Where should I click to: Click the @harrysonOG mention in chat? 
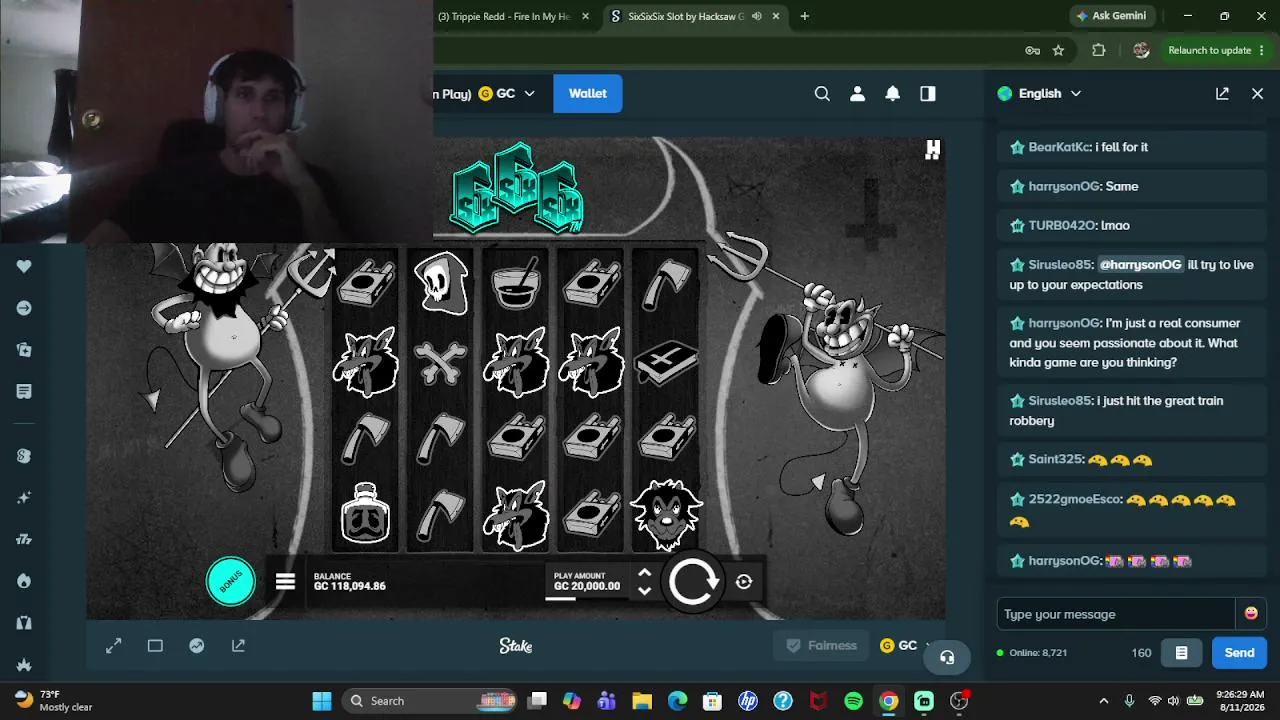tap(1140, 265)
